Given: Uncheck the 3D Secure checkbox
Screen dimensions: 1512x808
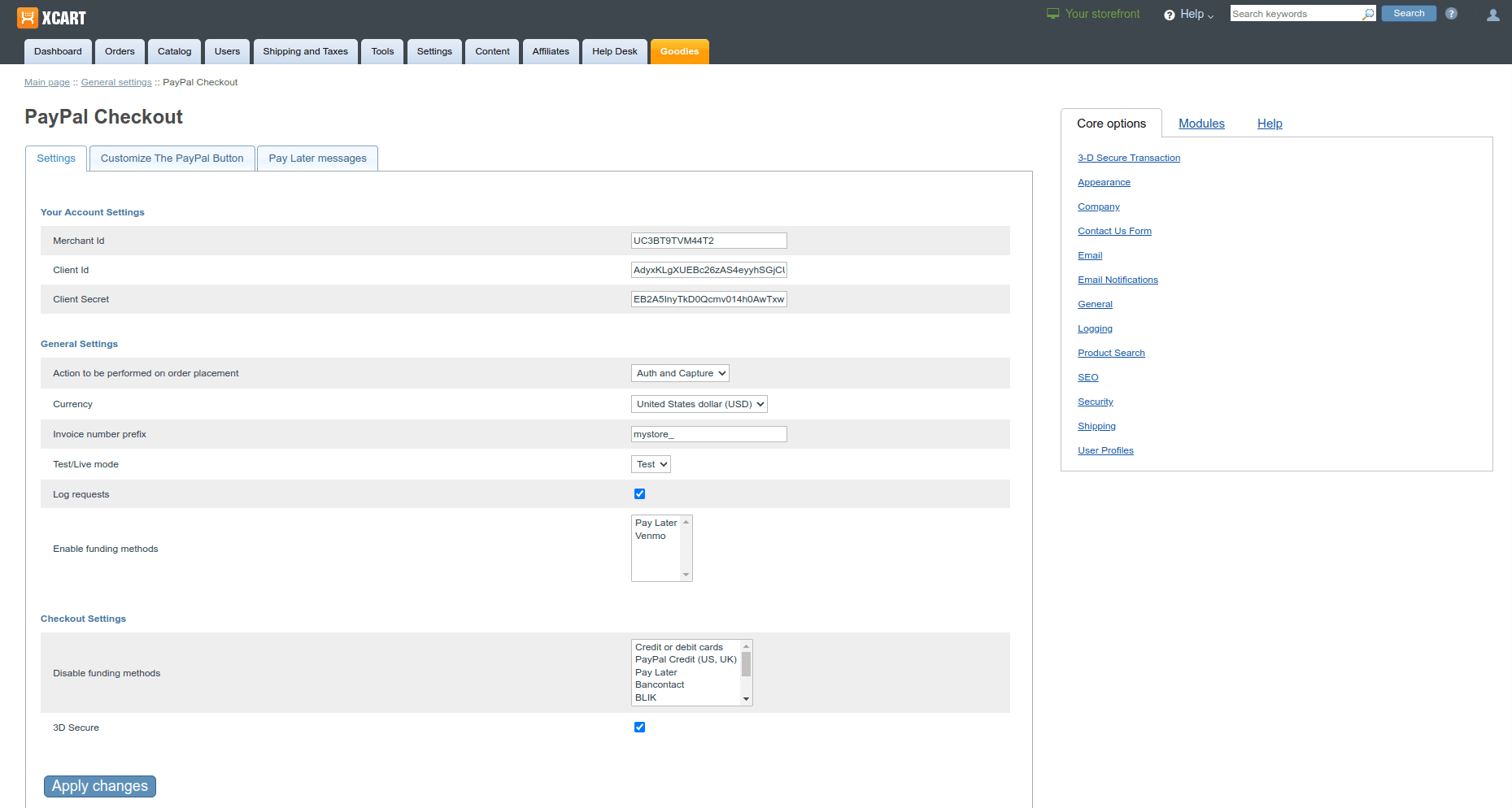Looking at the screenshot, I should click(x=639, y=728).
